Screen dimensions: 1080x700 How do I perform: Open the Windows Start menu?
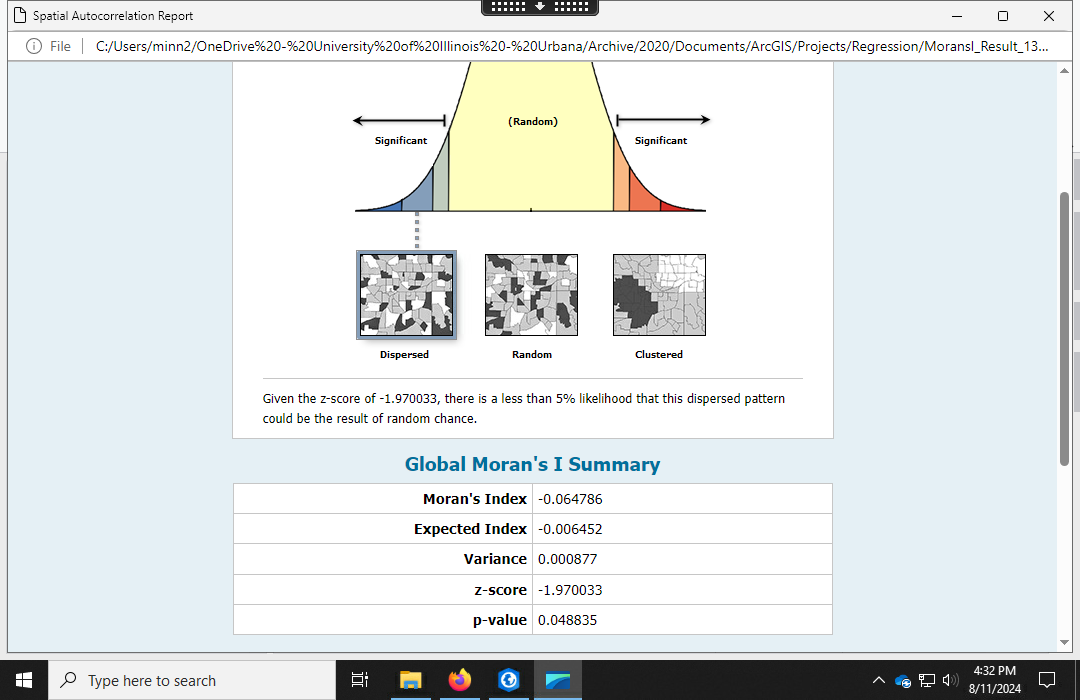pos(24,680)
